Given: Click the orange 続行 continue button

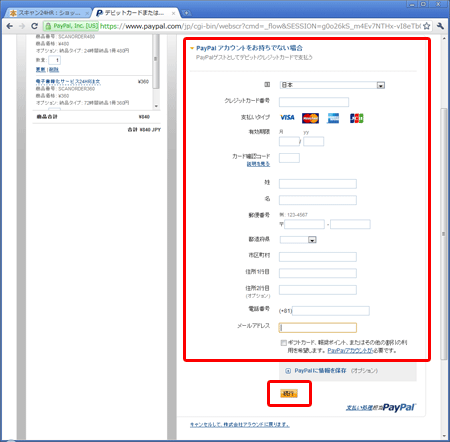Looking at the screenshot, I should coord(289,394).
